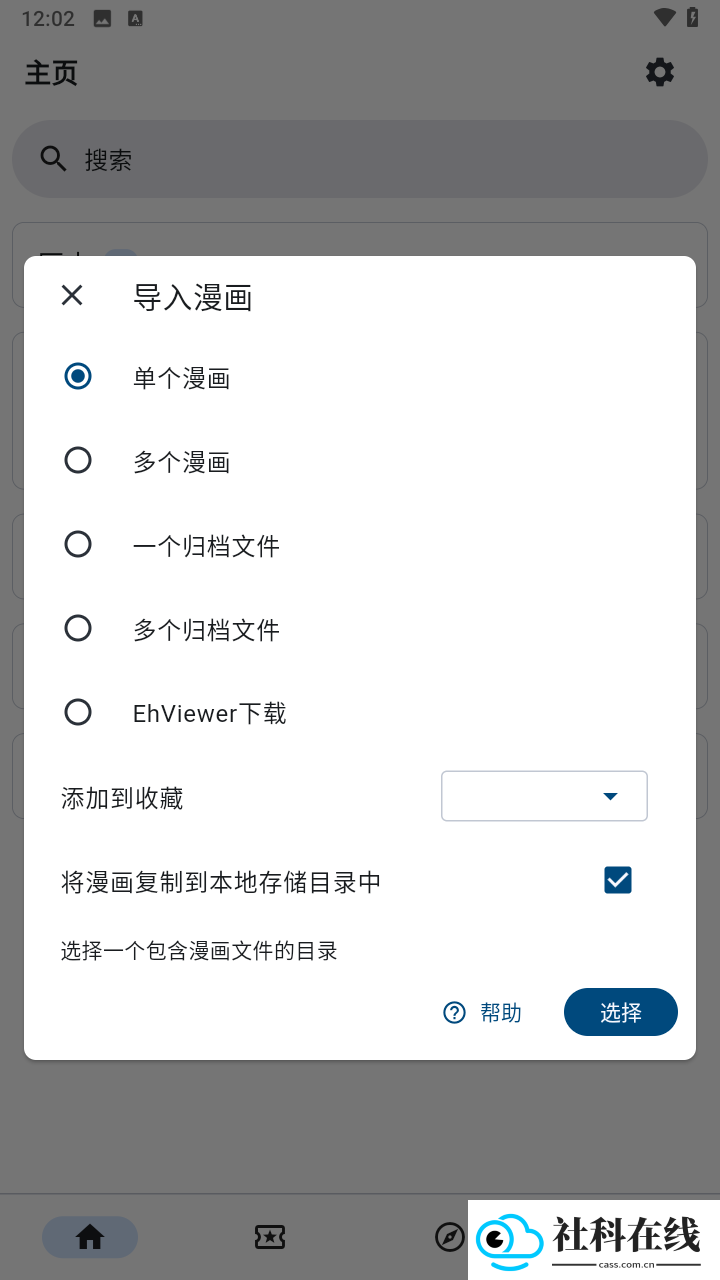Choose the 多个归档文件 radio option
This screenshot has width=720, height=1280.
[78, 628]
